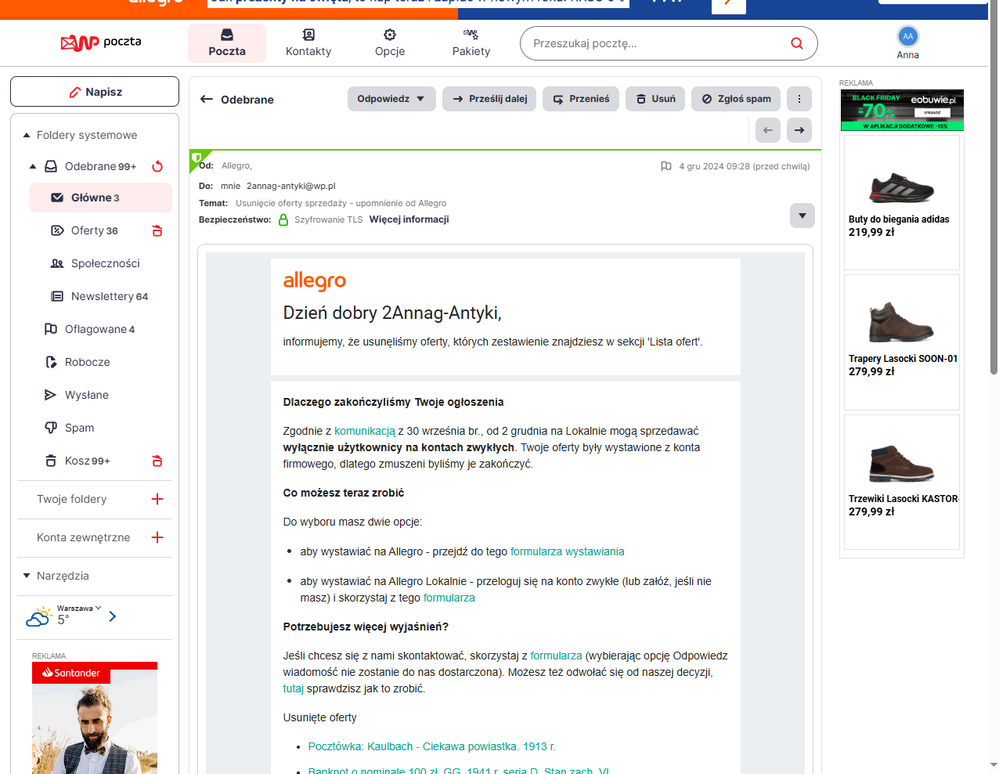Screen dimensions: 999x774
Task: Open eobuwie Black Friday banner ad
Action: pyautogui.click(x=902, y=110)
